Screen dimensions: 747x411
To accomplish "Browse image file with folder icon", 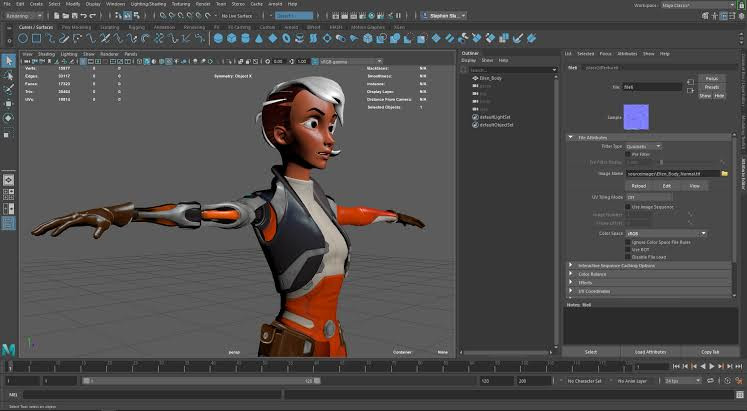I will tap(725, 173).
